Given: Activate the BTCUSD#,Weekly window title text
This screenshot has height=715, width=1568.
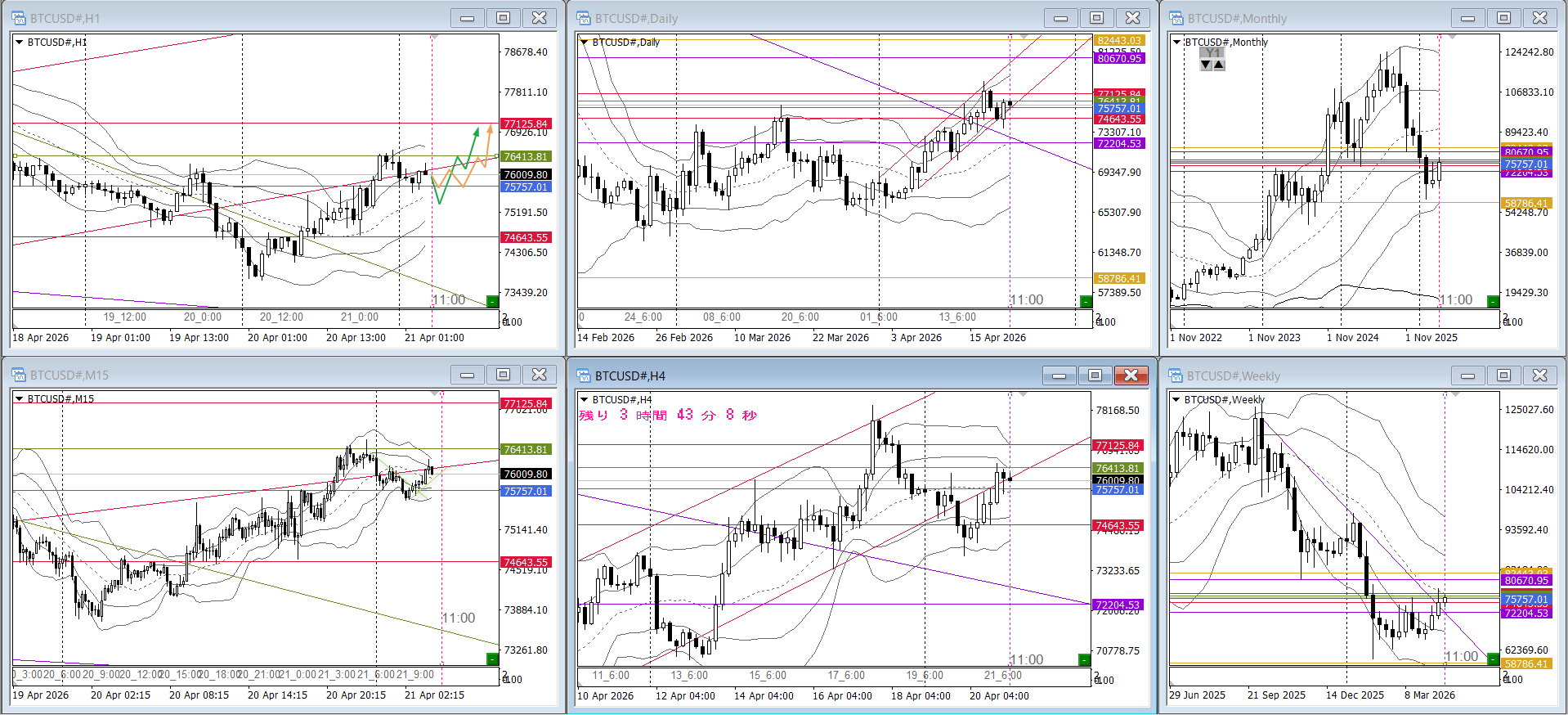Looking at the screenshot, I should coord(1233,375).
